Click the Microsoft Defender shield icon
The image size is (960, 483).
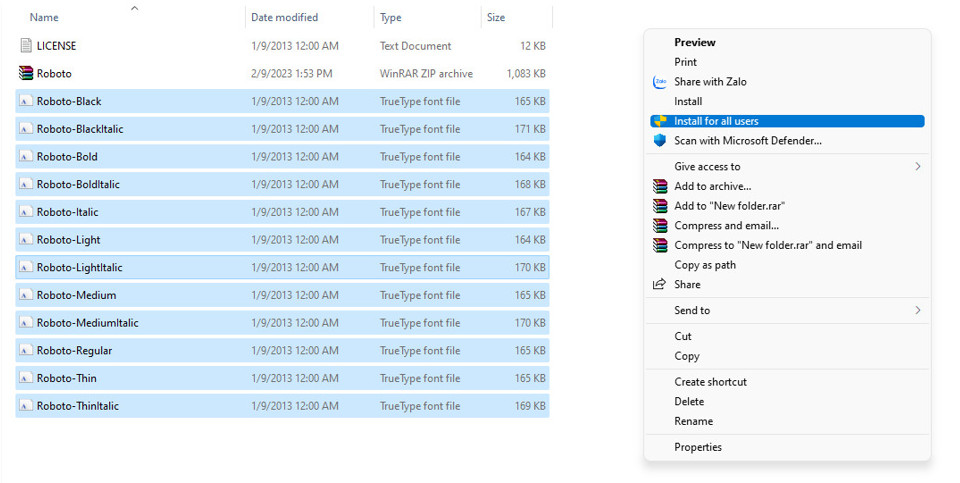[x=659, y=141]
